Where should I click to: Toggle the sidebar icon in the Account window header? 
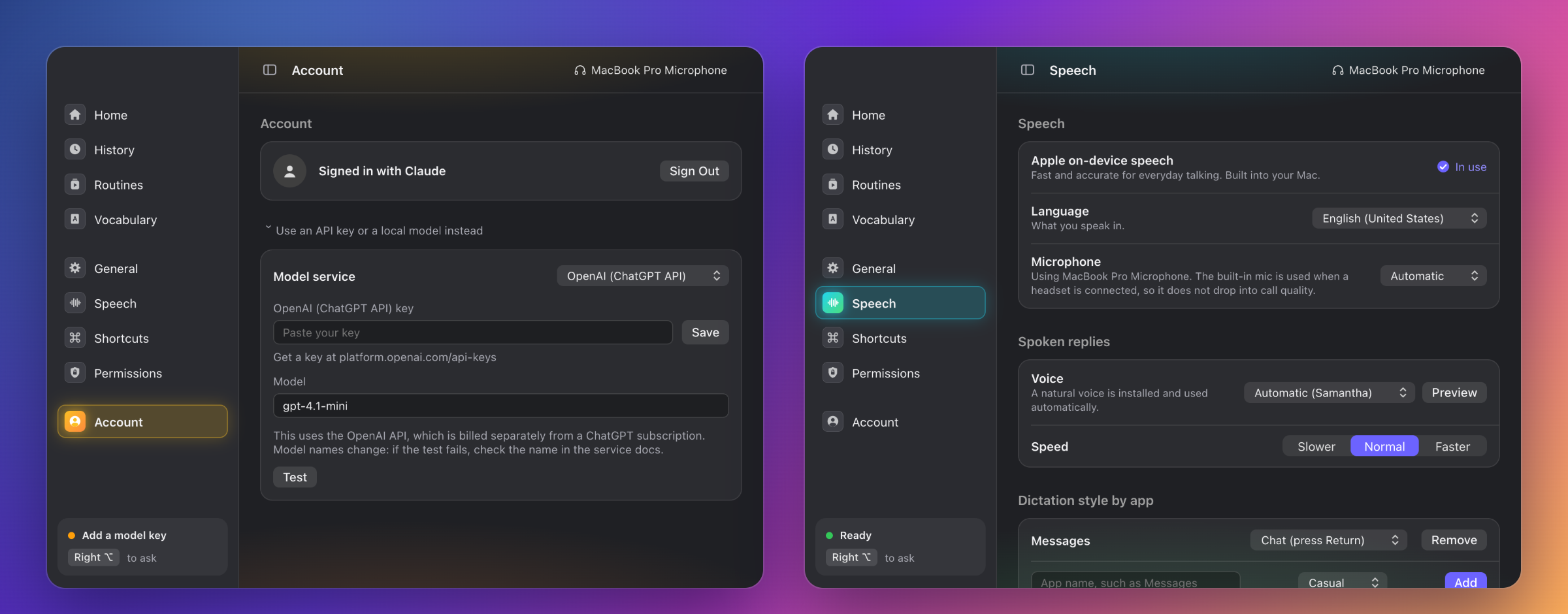[x=270, y=70]
